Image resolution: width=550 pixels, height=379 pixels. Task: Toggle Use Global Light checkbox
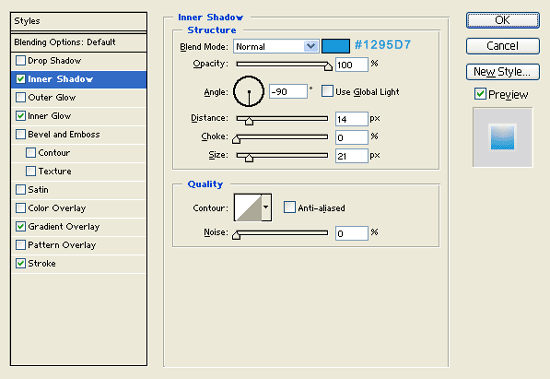pos(327,91)
